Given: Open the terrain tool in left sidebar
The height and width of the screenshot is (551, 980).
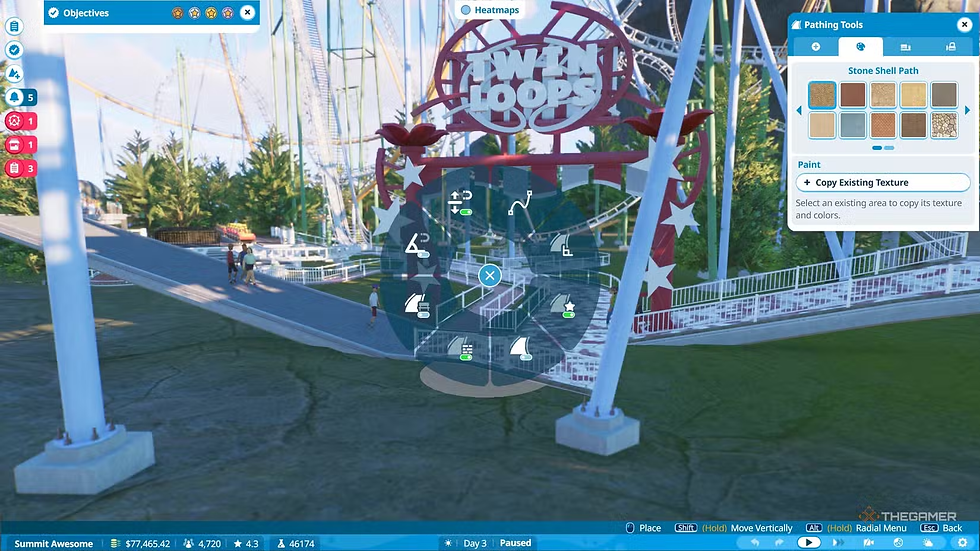Looking at the screenshot, I should click(14, 74).
